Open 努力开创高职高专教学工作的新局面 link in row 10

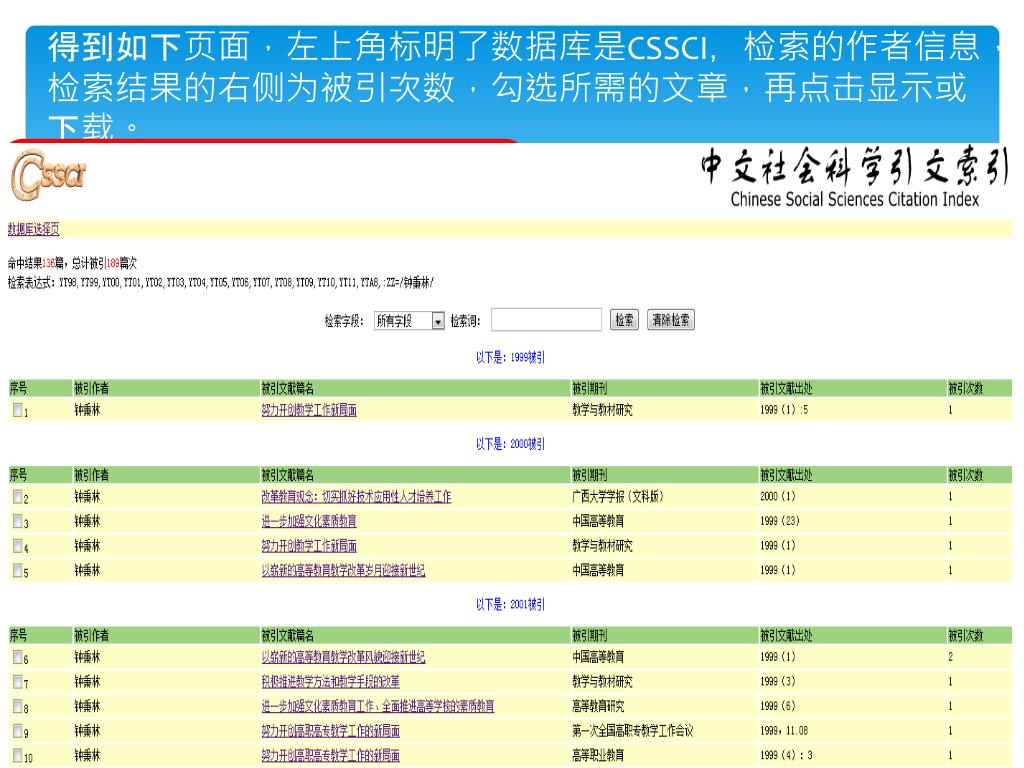click(x=330, y=756)
